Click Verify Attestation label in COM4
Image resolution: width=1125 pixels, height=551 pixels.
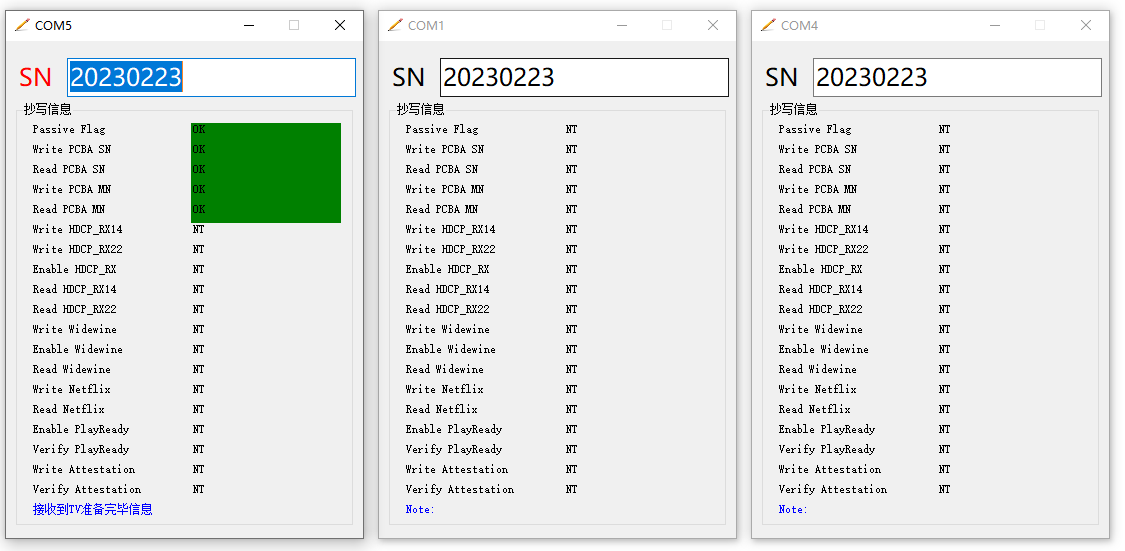tap(832, 489)
